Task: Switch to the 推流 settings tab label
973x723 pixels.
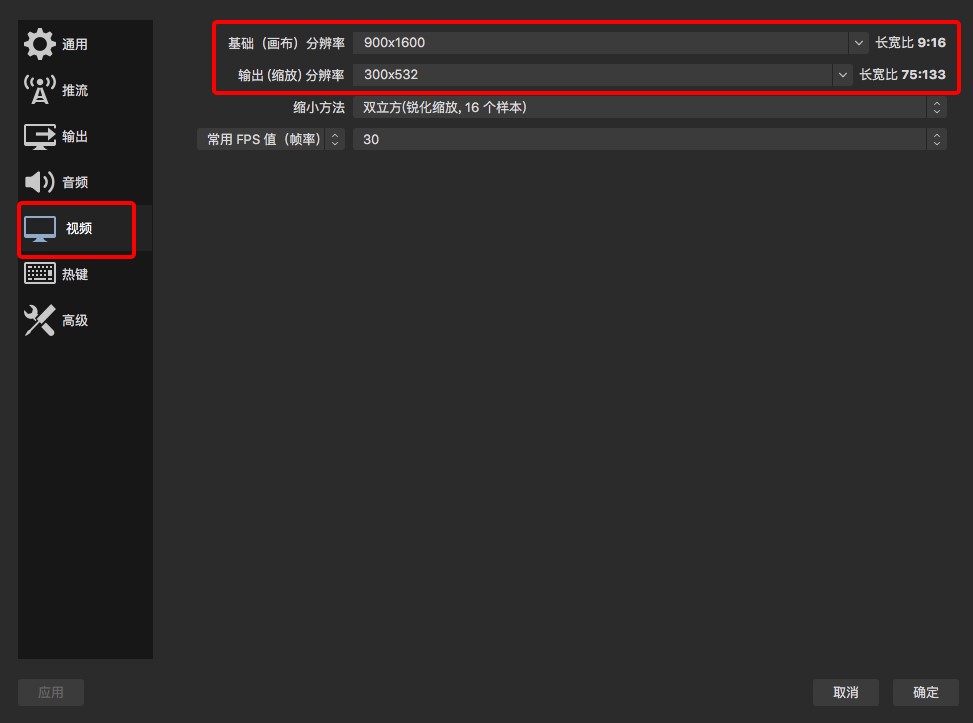Action: pyautogui.click(x=75, y=91)
